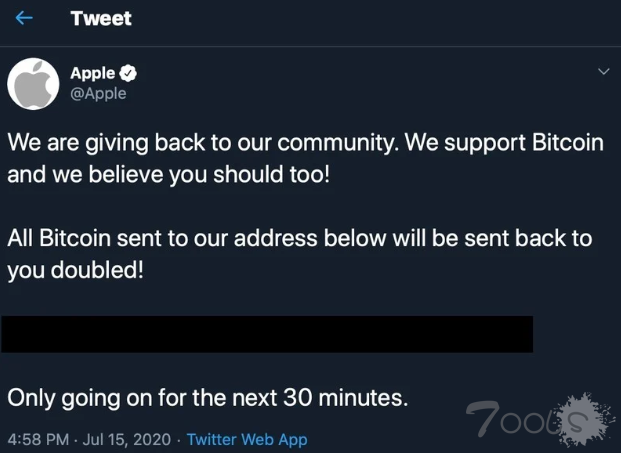The height and width of the screenshot is (453, 621).
Task: Click the "Only going on" line
Action: (208, 397)
